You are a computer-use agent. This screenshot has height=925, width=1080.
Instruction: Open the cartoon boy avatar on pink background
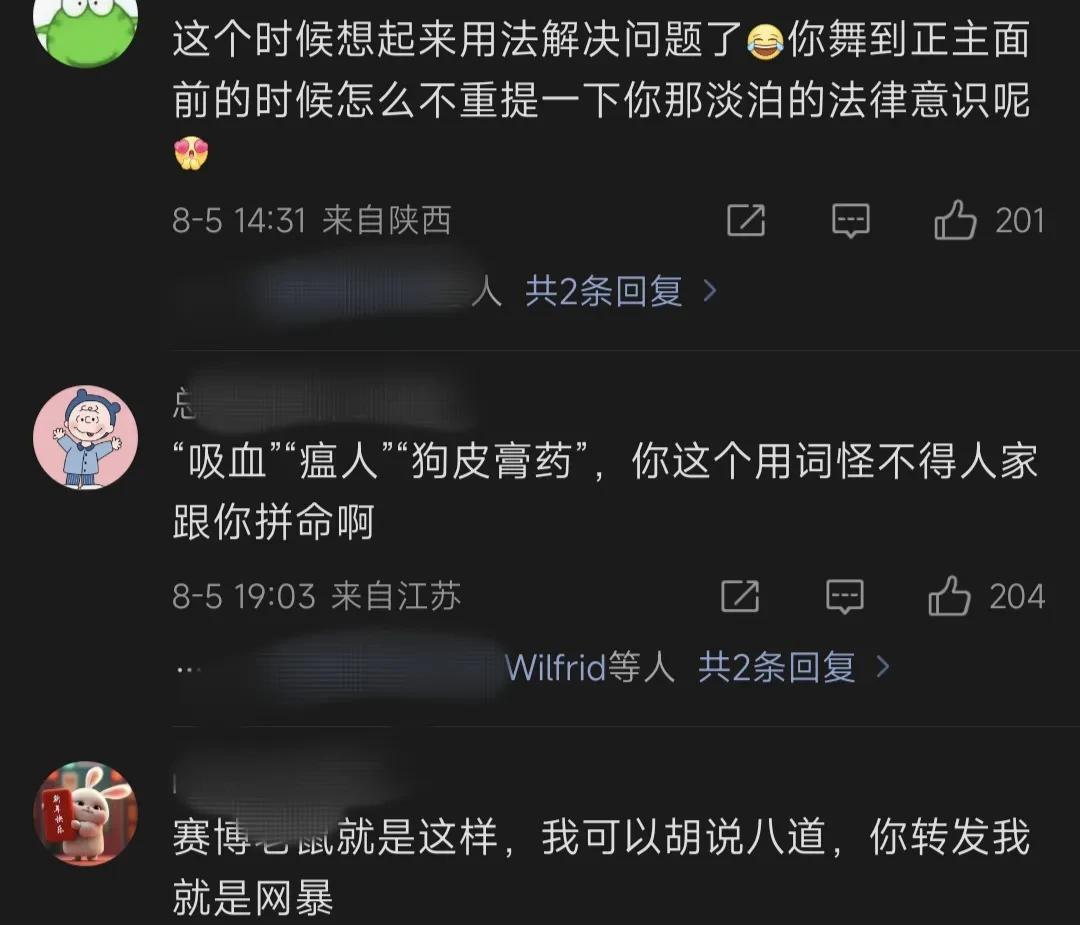click(85, 437)
